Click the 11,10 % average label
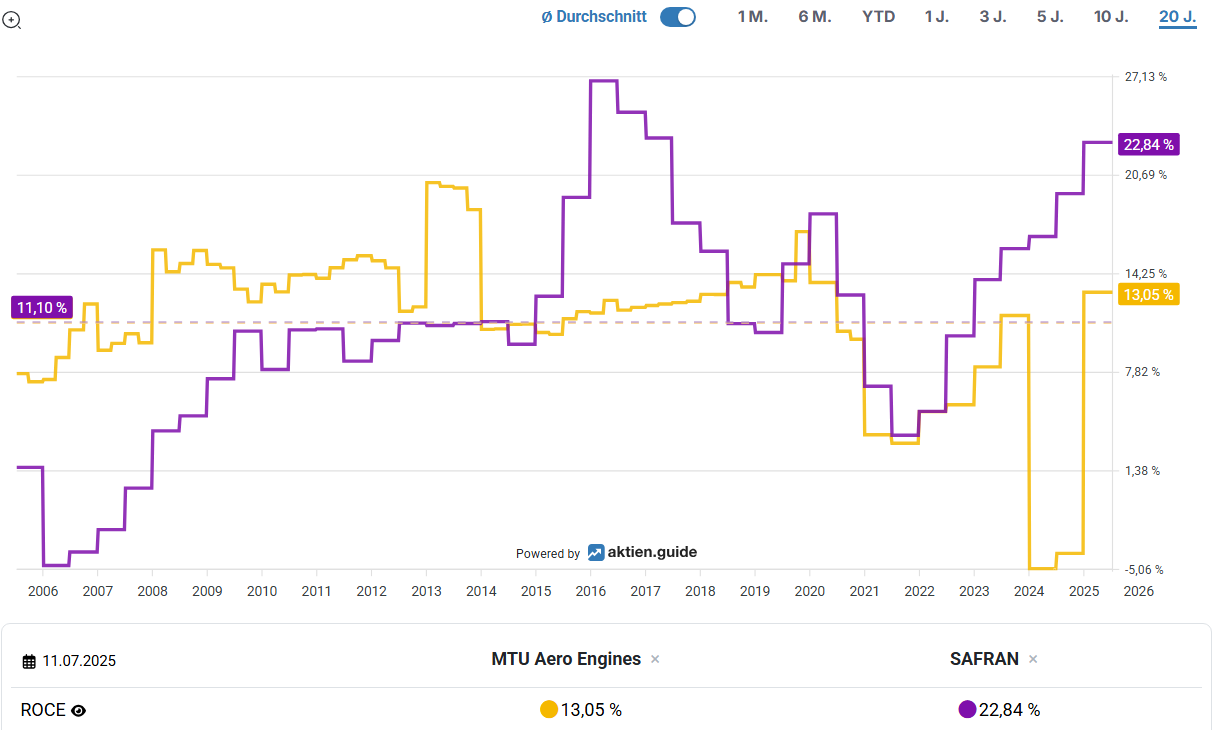Viewport: 1216px width, 730px height. [x=41, y=308]
